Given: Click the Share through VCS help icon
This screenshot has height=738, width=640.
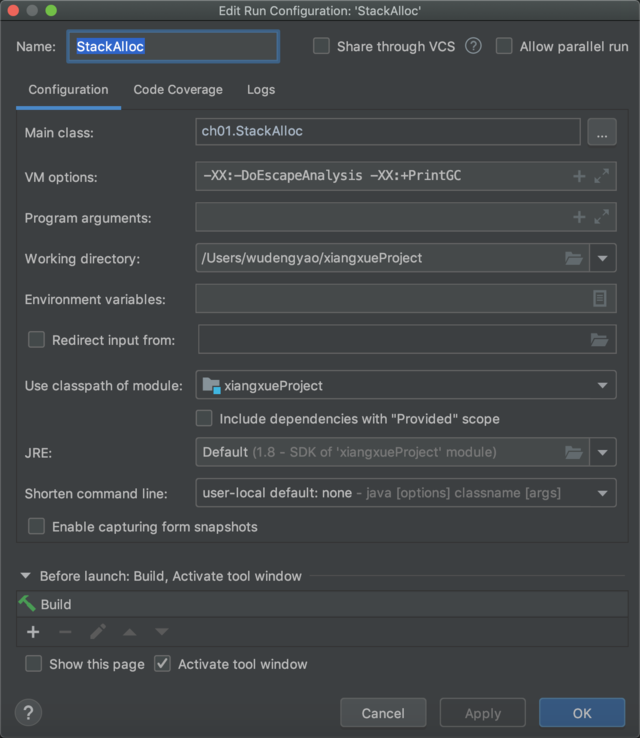Looking at the screenshot, I should click(x=474, y=46).
